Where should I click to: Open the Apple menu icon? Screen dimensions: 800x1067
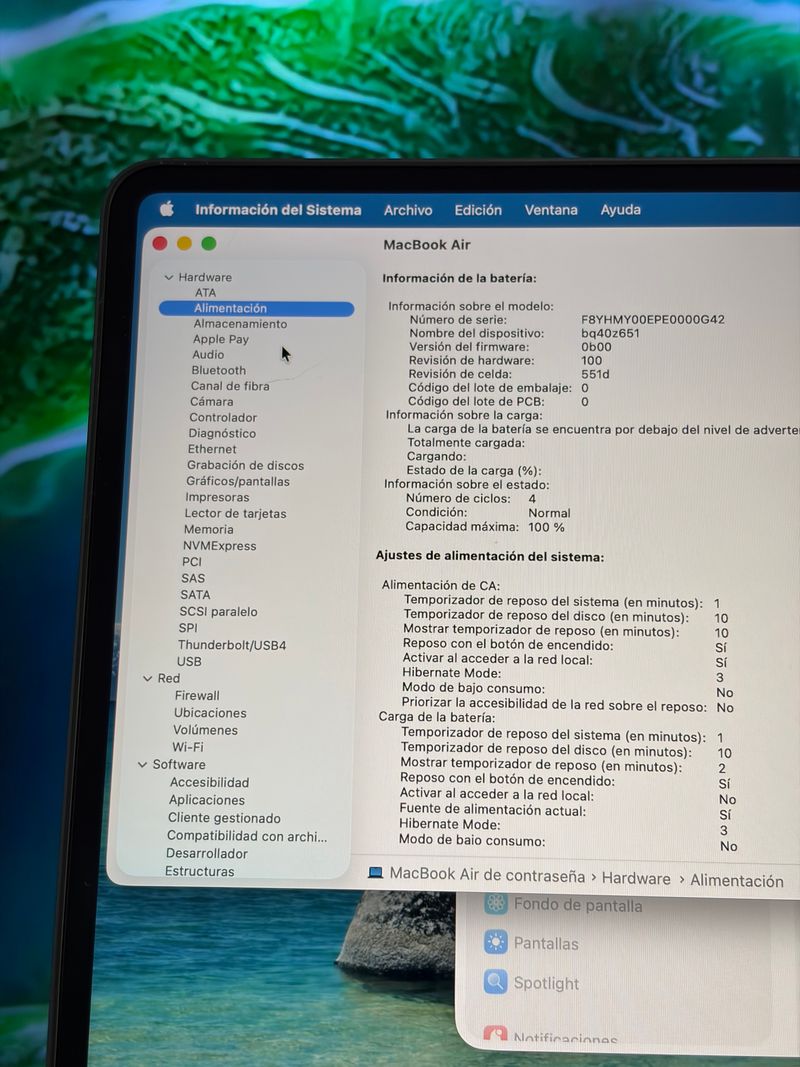point(167,209)
